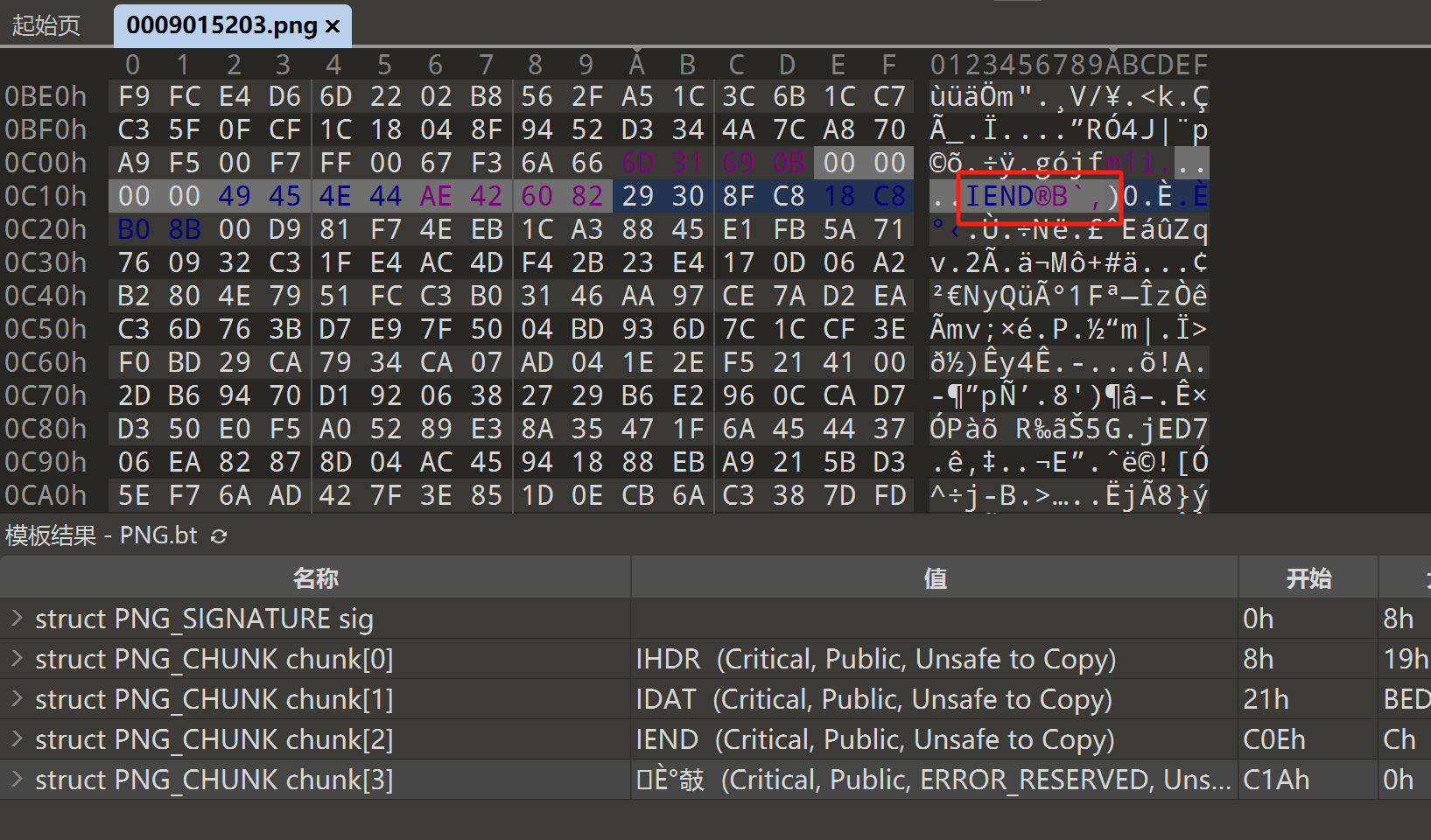The image size is (1431, 840).
Task: Click the ERROR_RESERVED chunk value cell
Action: tap(934, 780)
